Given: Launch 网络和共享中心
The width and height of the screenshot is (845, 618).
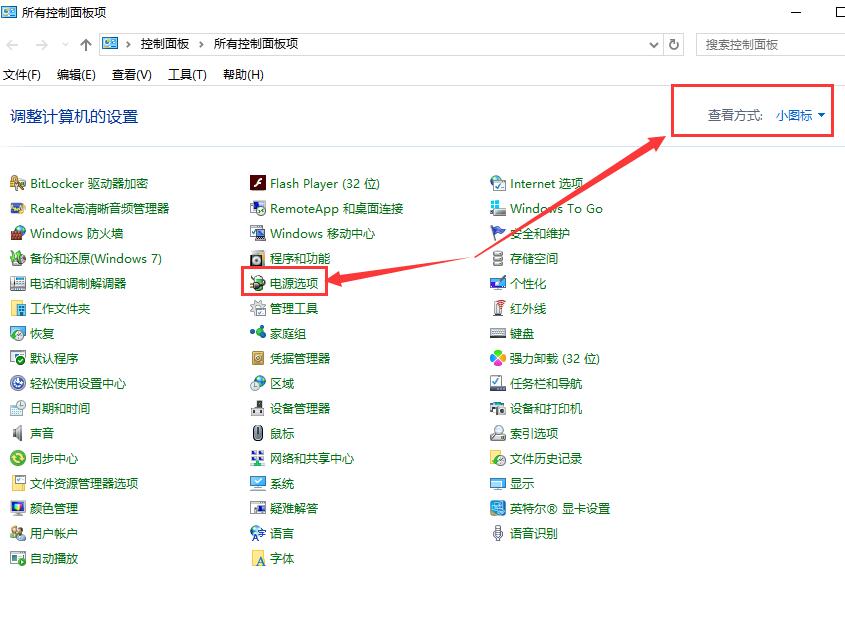Looking at the screenshot, I should tap(312, 458).
